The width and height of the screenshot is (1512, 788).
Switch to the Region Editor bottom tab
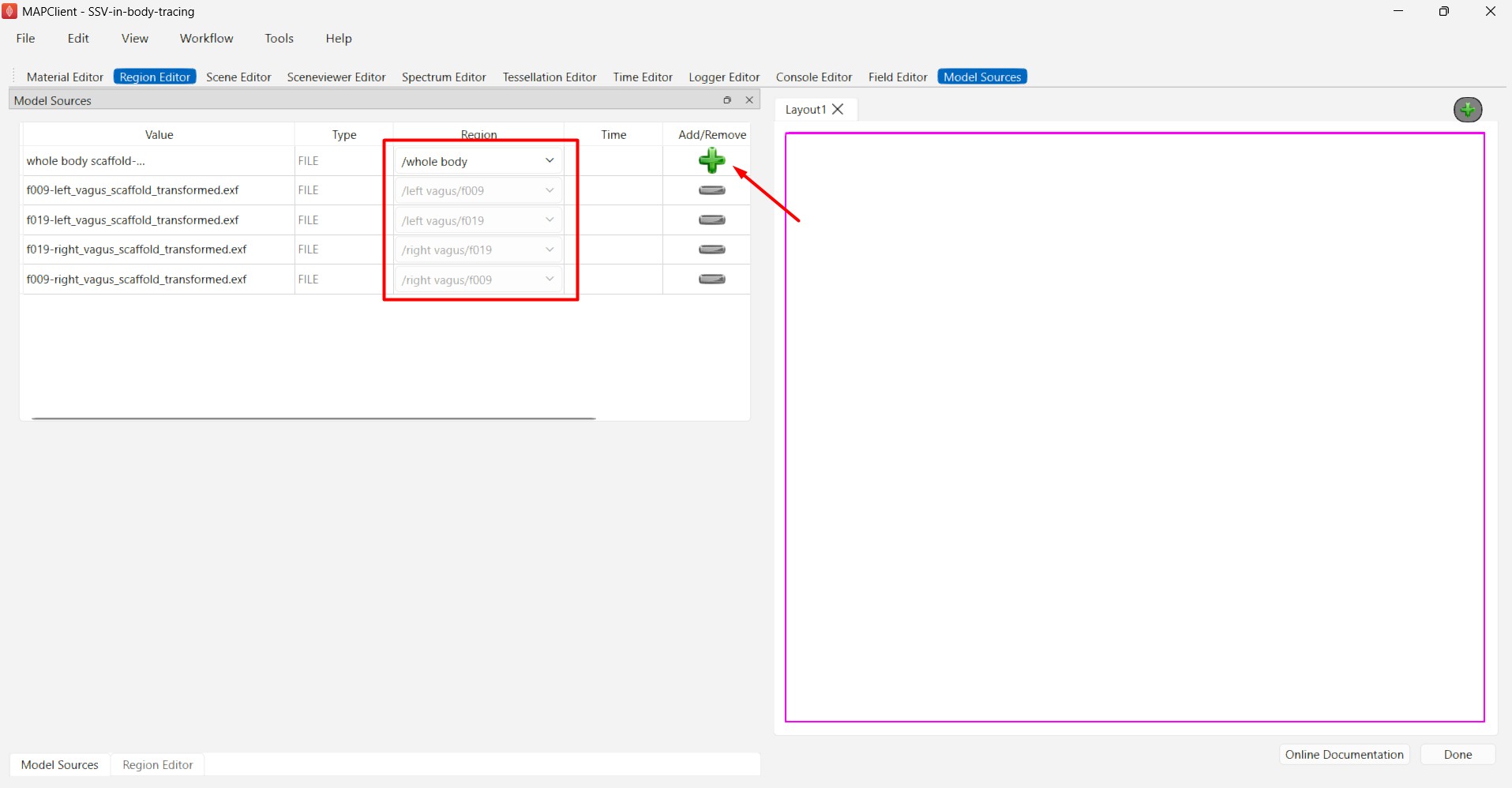158,764
